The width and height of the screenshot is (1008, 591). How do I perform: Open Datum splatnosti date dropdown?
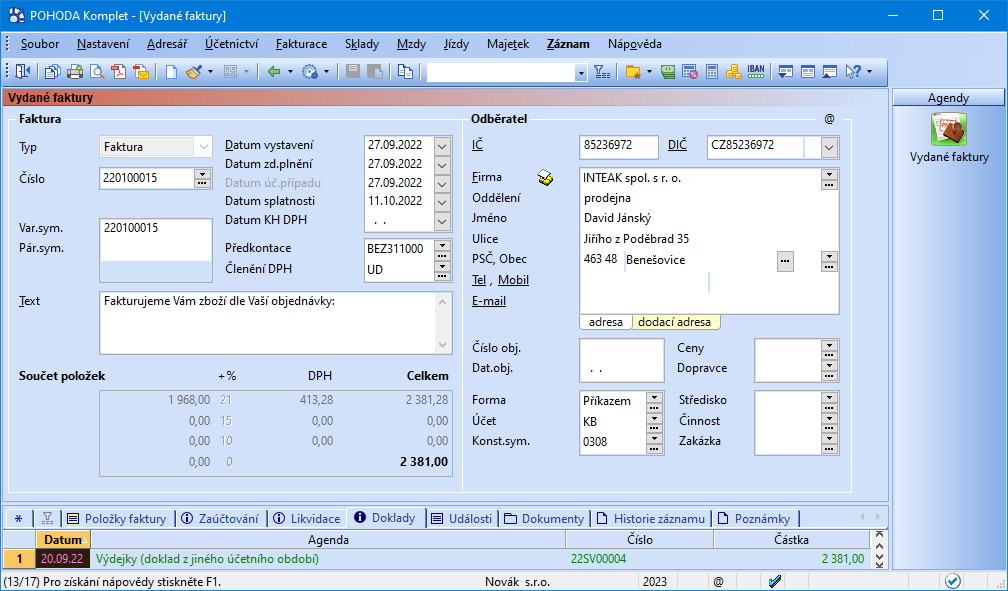[x=442, y=202]
